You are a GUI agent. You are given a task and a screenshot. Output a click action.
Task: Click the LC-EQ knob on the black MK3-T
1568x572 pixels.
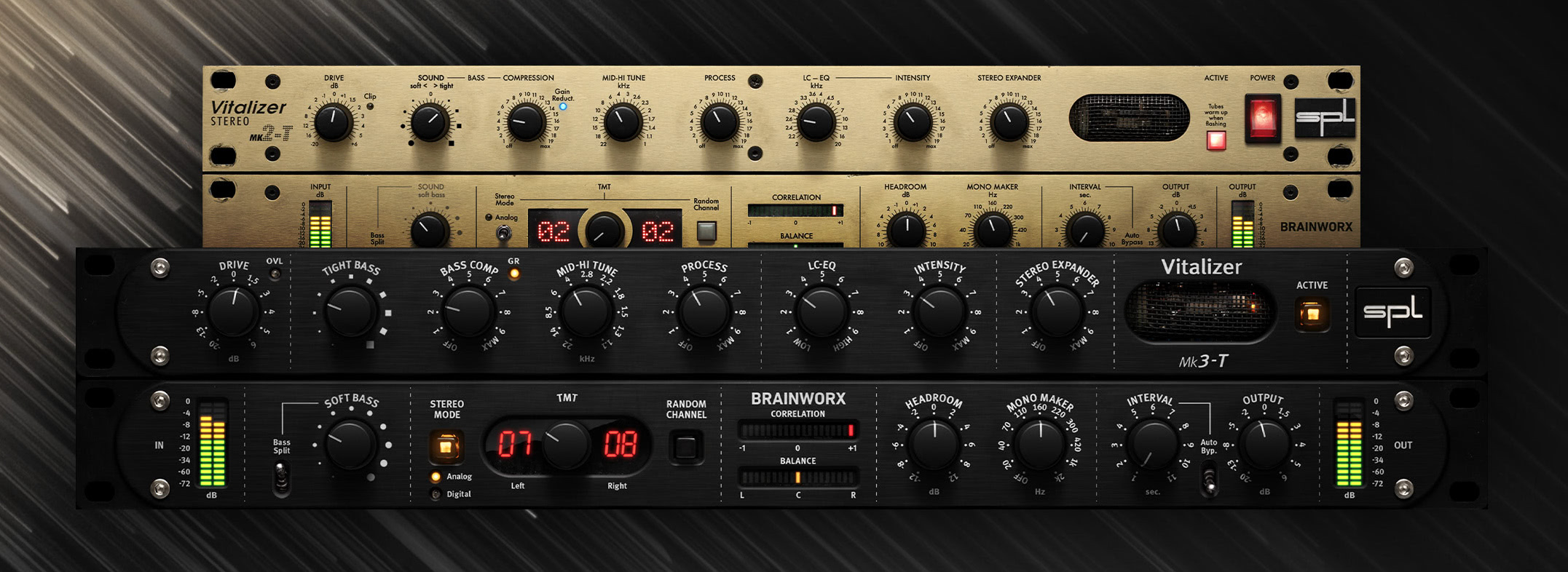[821, 311]
